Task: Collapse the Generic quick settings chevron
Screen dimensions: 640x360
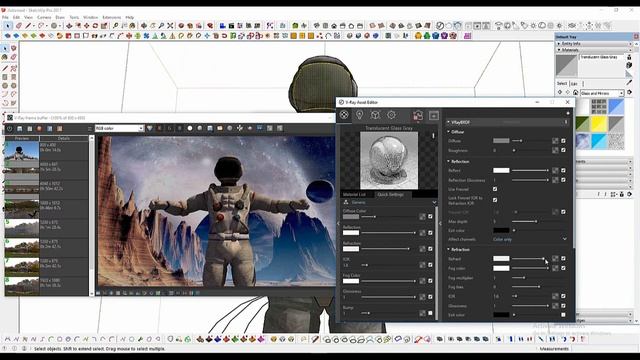Action: [434, 202]
